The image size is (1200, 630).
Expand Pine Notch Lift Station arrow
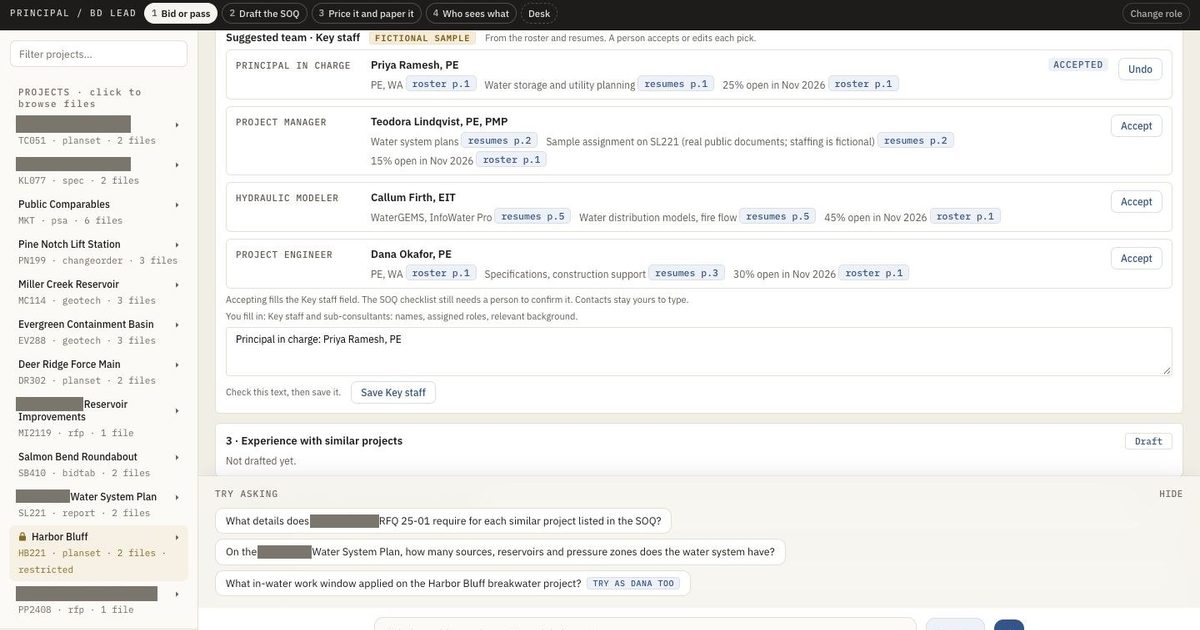[177, 245]
